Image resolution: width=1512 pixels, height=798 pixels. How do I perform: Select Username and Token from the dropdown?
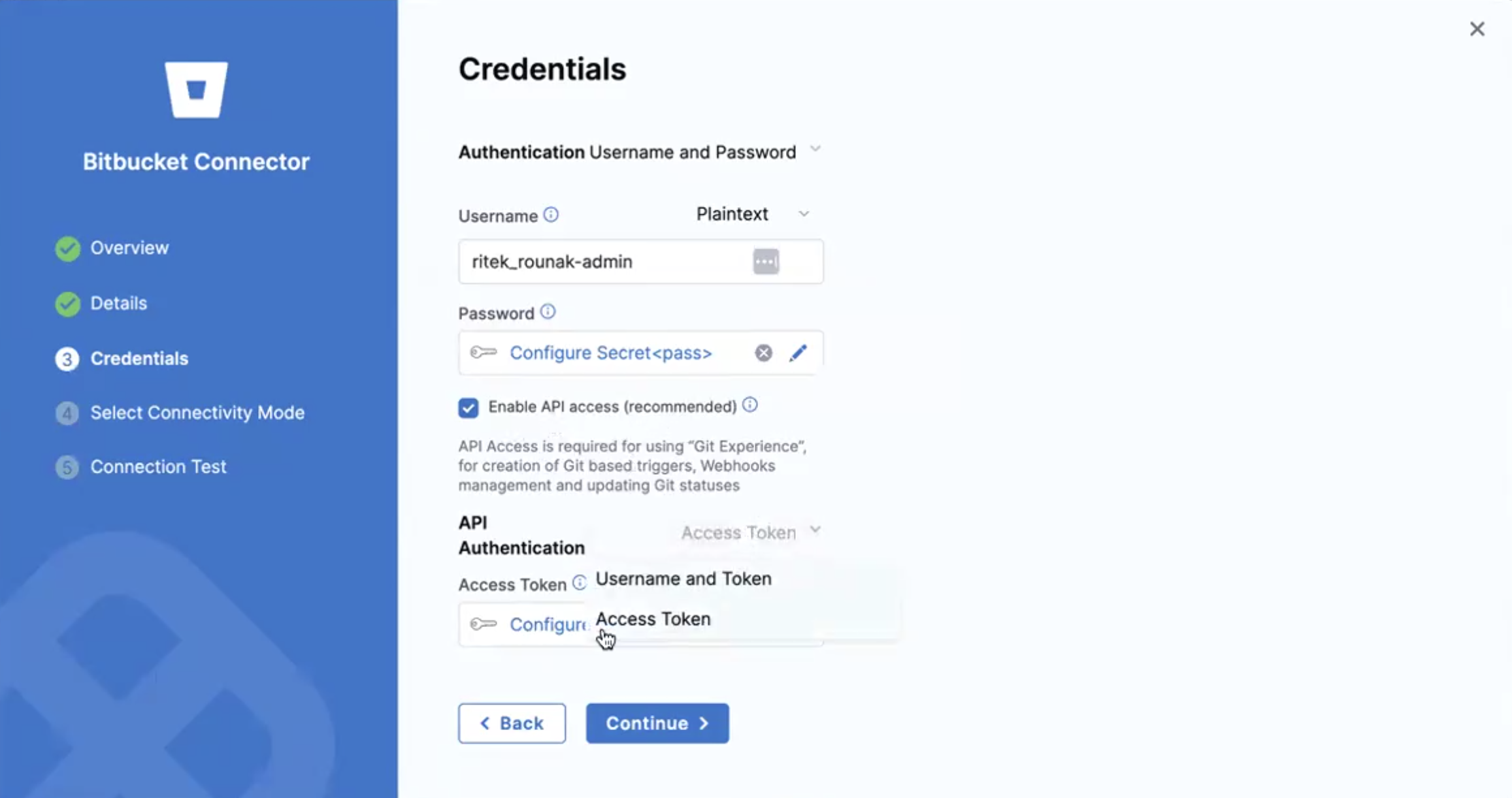tap(683, 579)
